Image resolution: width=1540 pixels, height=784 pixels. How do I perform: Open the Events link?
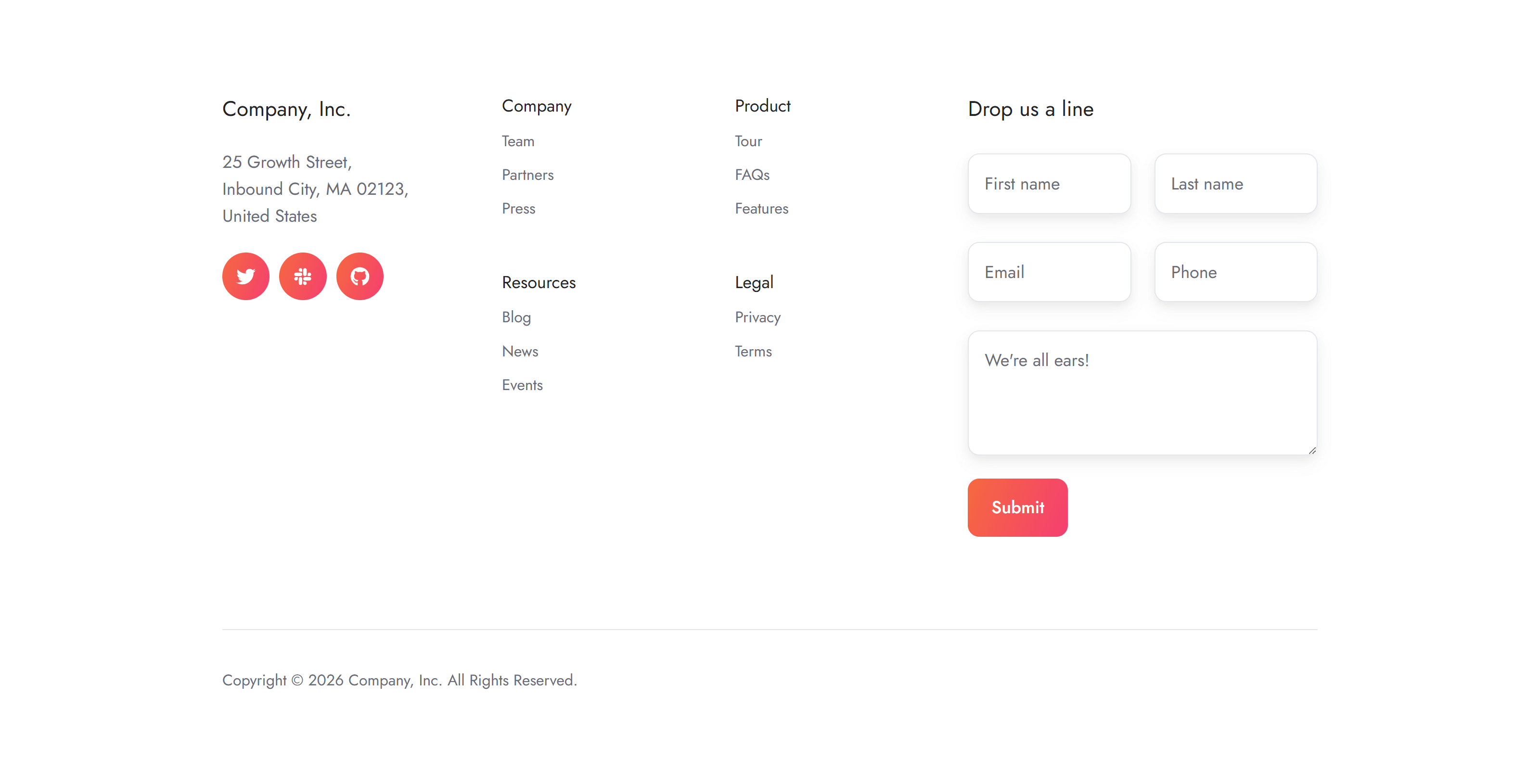click(x=522, y=385)
